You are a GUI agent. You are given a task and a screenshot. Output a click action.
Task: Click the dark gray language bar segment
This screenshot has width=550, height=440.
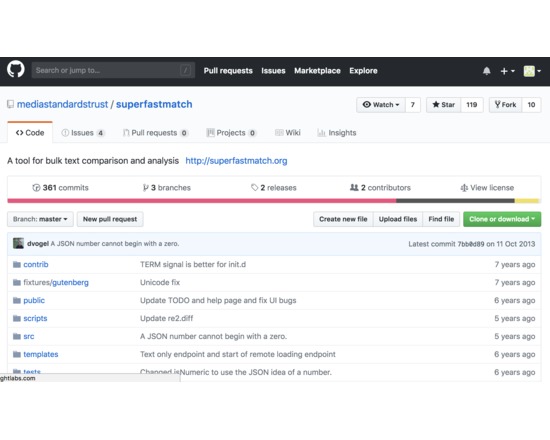coord(455,201)
